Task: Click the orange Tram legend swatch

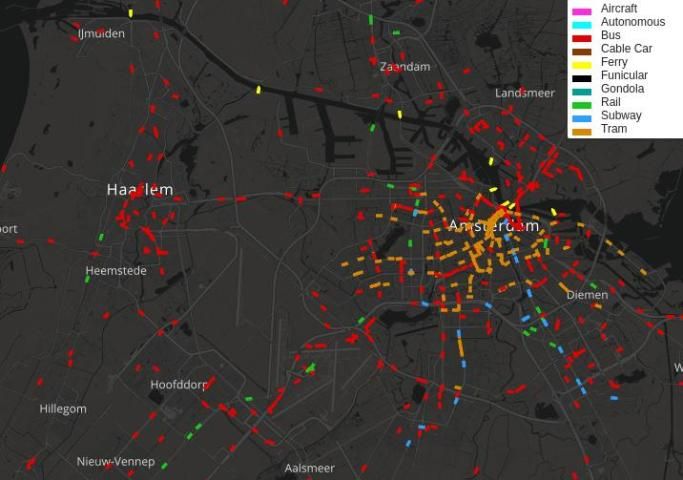Action: [582, 132]
